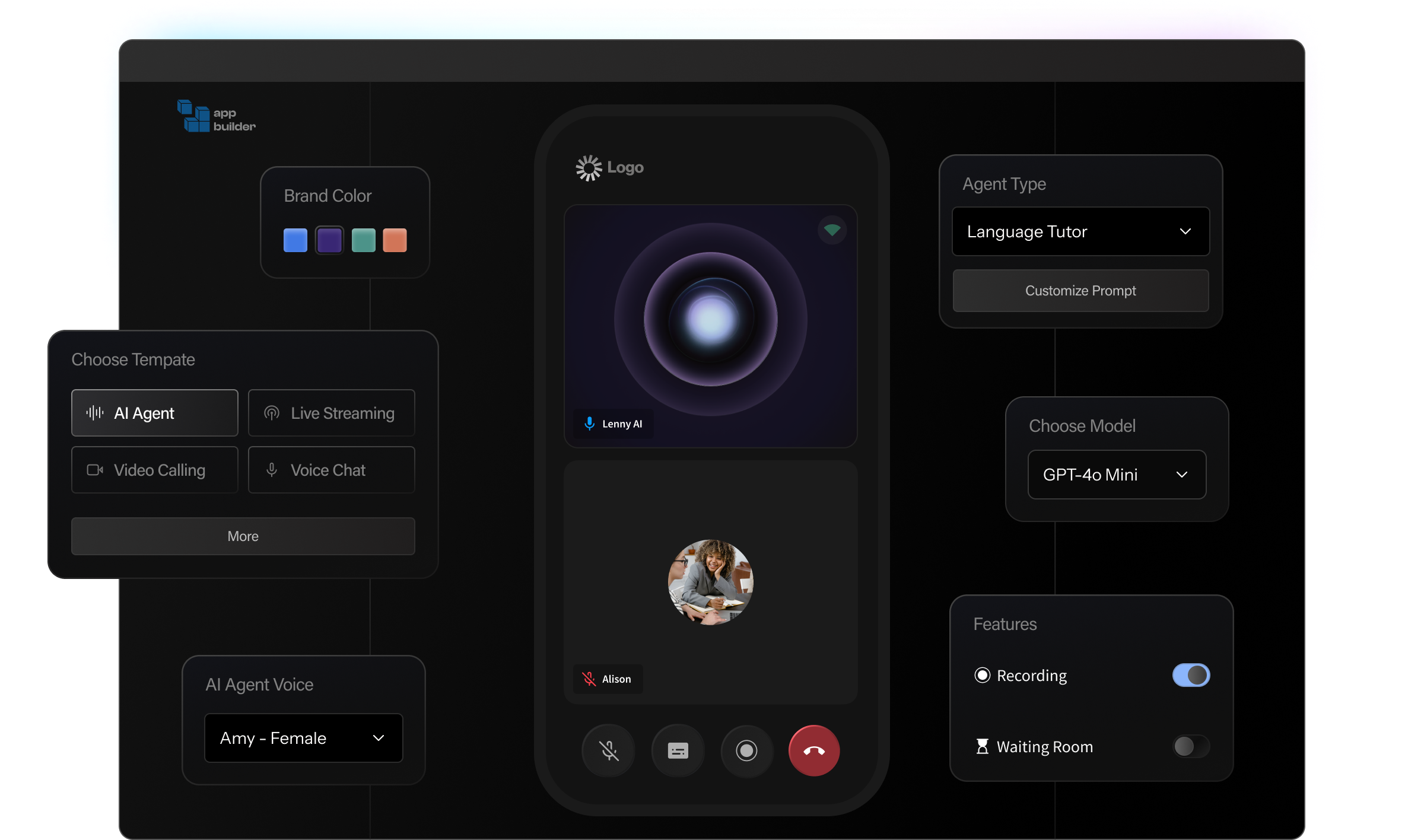Click the Lenny AI microphone indicator
Screen dimensions: 1424x840
[x=589, y=424]
